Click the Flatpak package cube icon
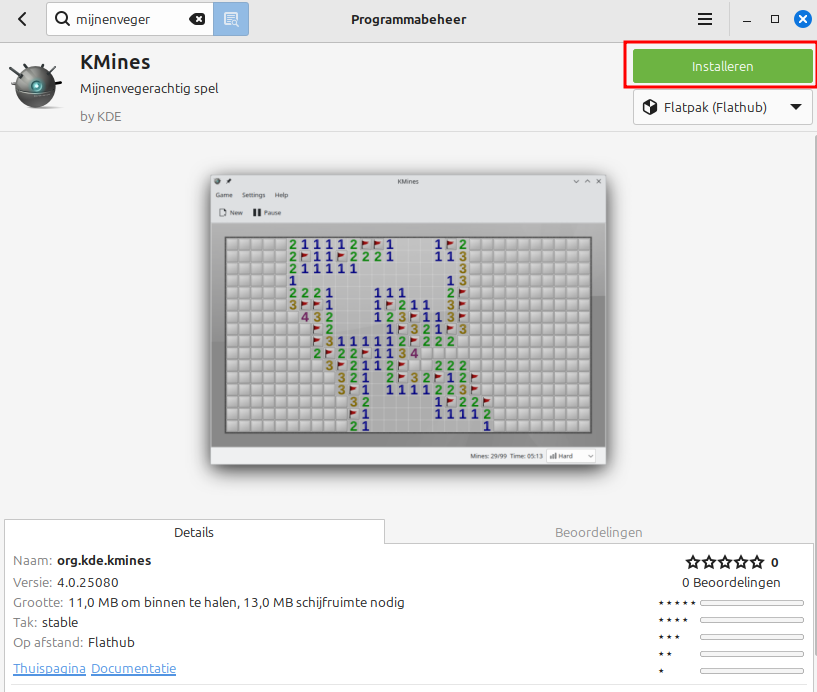This screenshot has height=692, width=817. click(650, 107)
